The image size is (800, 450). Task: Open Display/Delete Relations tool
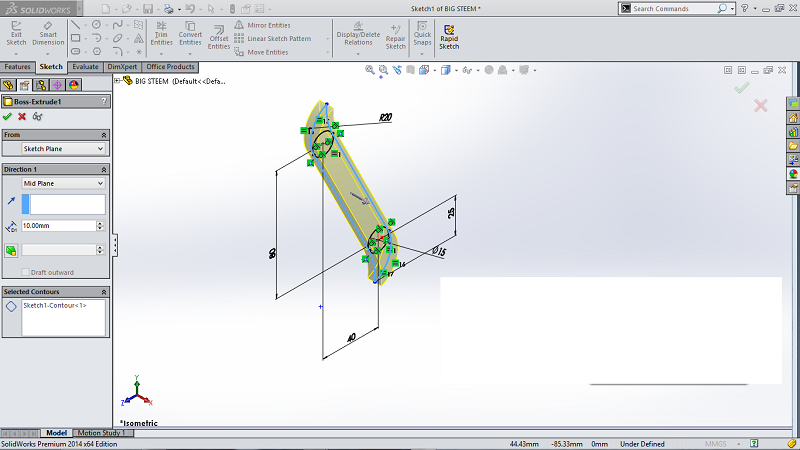(358, 33)
